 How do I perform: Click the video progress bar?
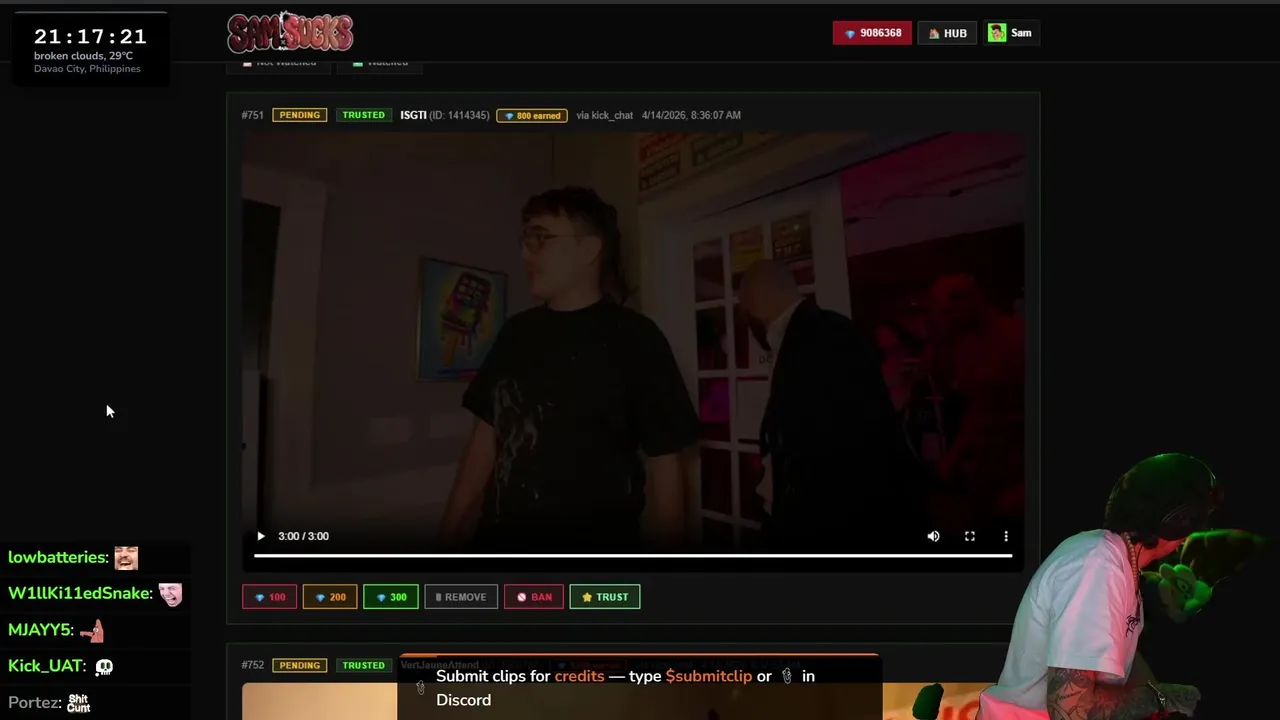point(633,555)
